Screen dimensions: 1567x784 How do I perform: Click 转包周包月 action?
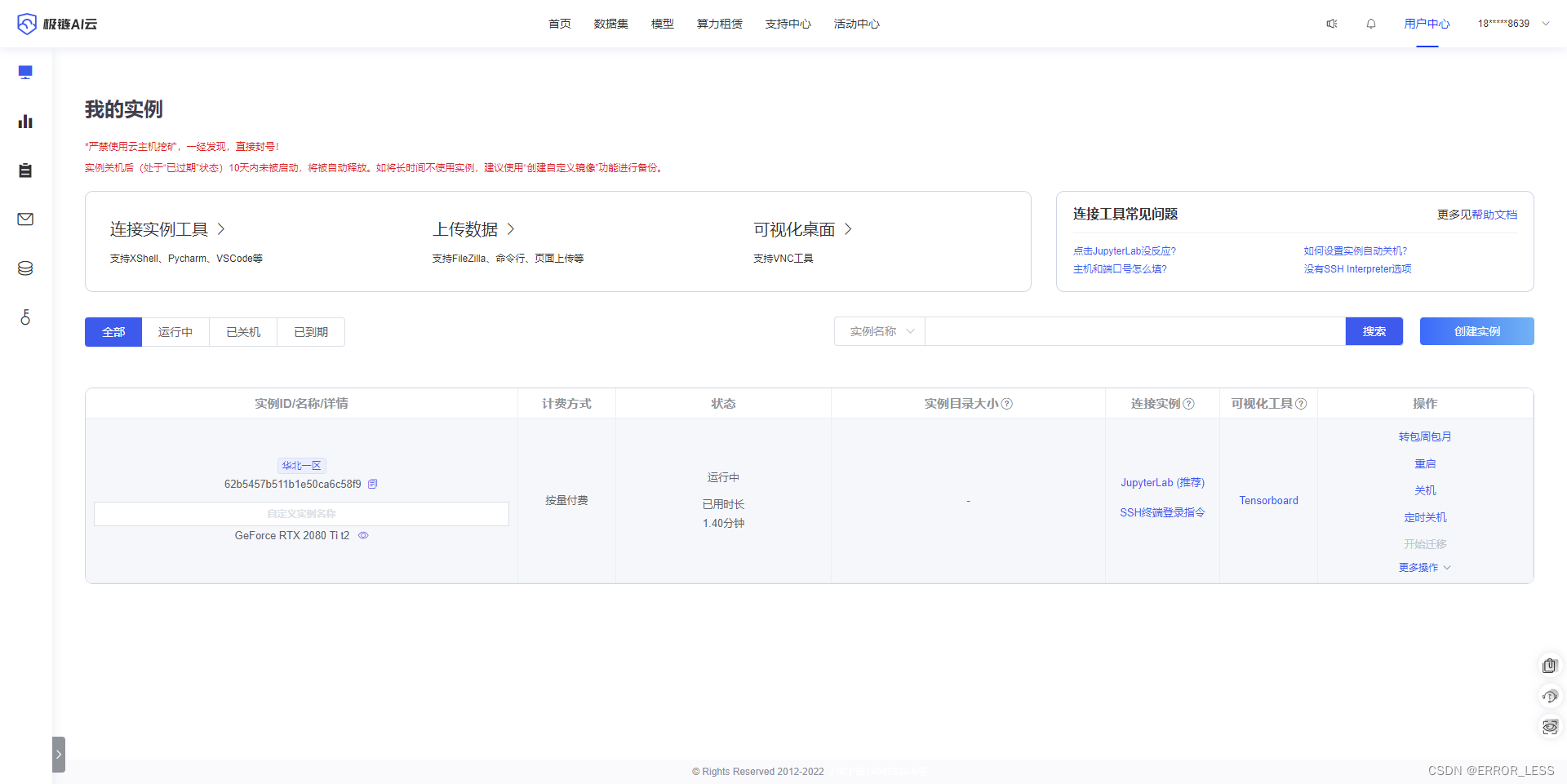pos(1425,437)
